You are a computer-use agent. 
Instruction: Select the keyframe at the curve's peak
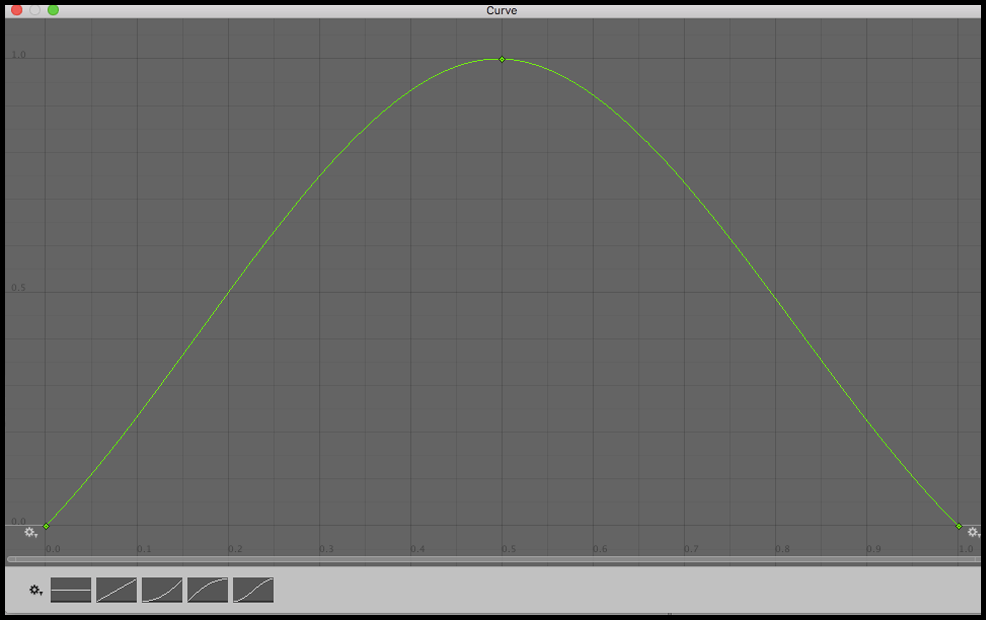[x=501, y=60]
